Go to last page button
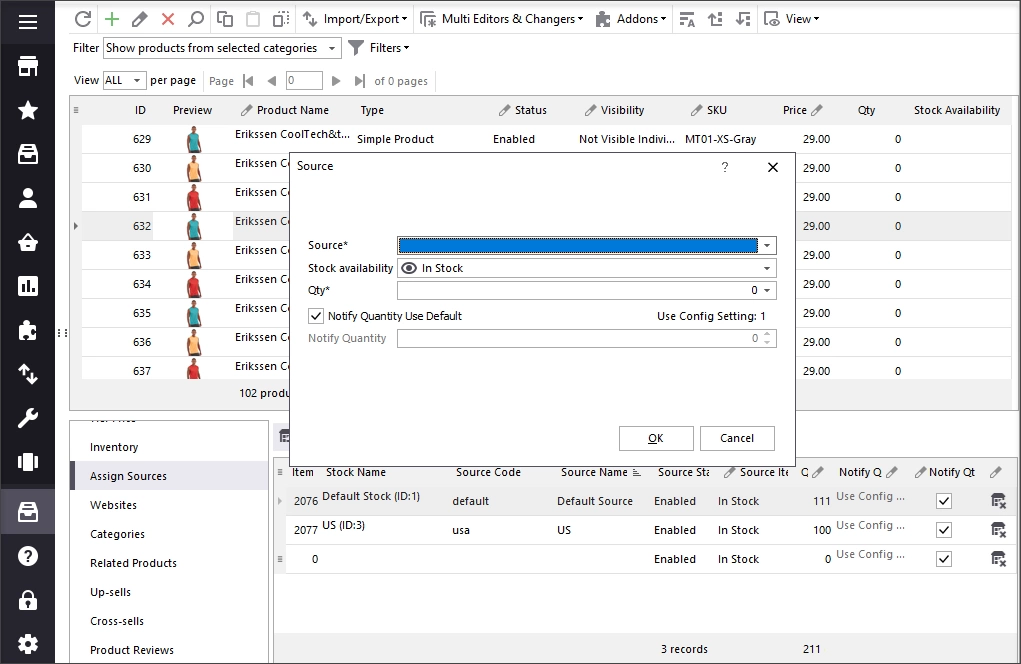1021x664 pixels. coord(359,81)
